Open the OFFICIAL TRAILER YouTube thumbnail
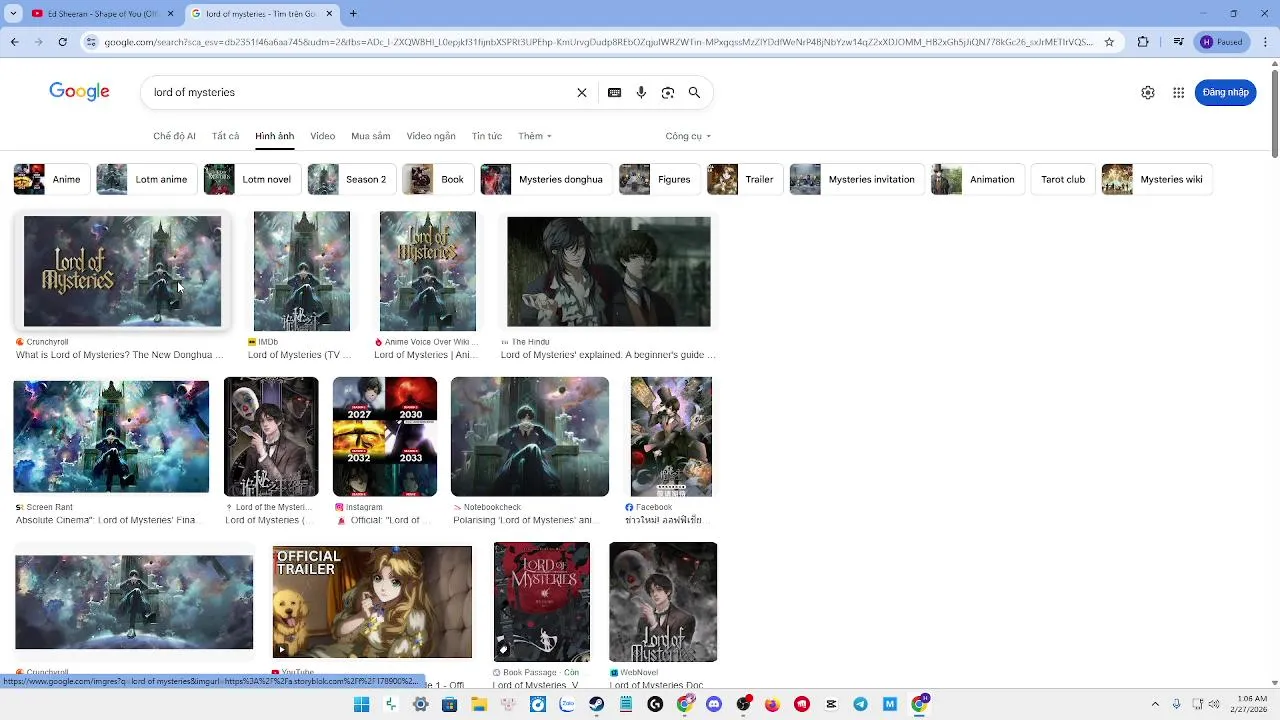Image resolution: width=1280 pixels, height=720 pixels. click(372, 602)
